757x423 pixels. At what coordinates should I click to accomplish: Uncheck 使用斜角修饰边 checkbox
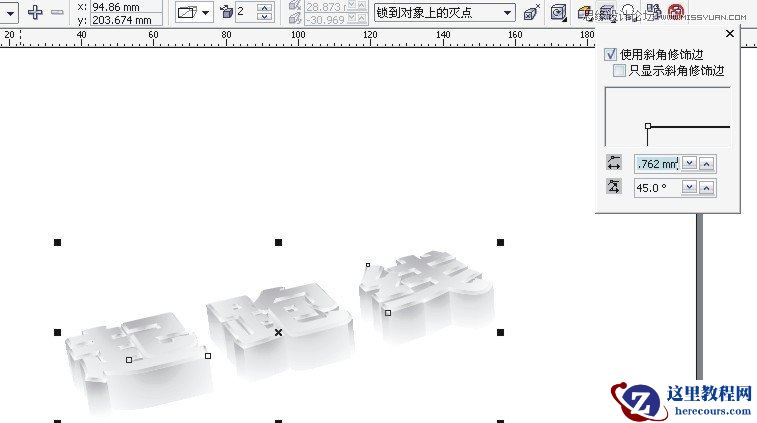610,54
